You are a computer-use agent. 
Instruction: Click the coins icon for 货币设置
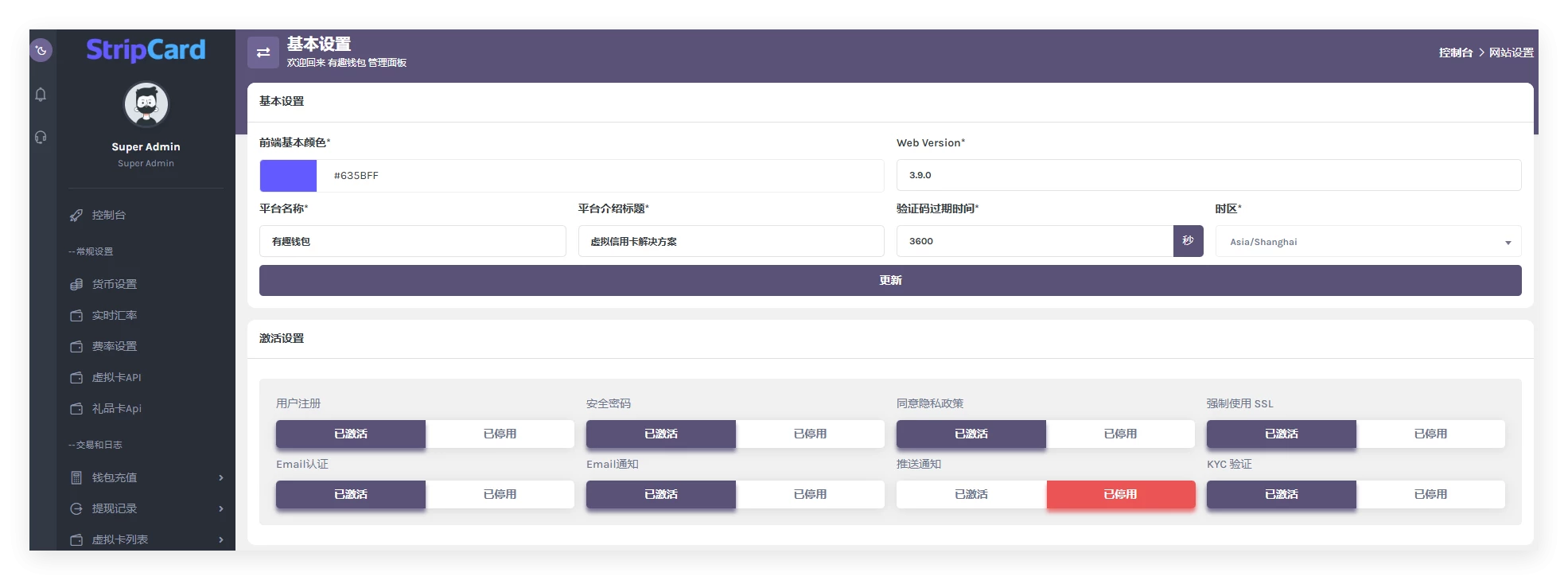[x=76, y=284]
